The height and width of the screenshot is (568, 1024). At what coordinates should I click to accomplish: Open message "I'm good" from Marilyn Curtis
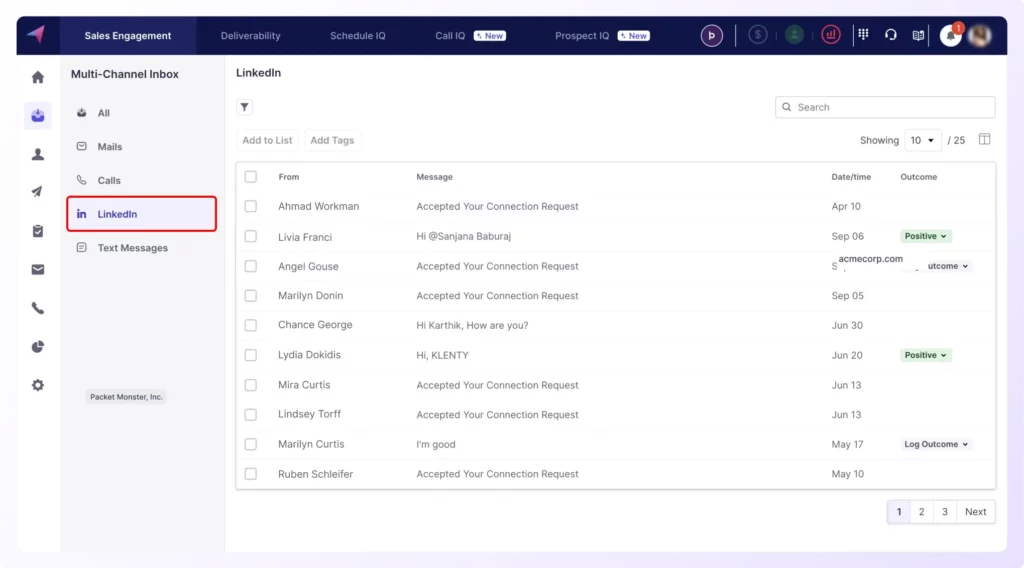(x=436, y=444)
